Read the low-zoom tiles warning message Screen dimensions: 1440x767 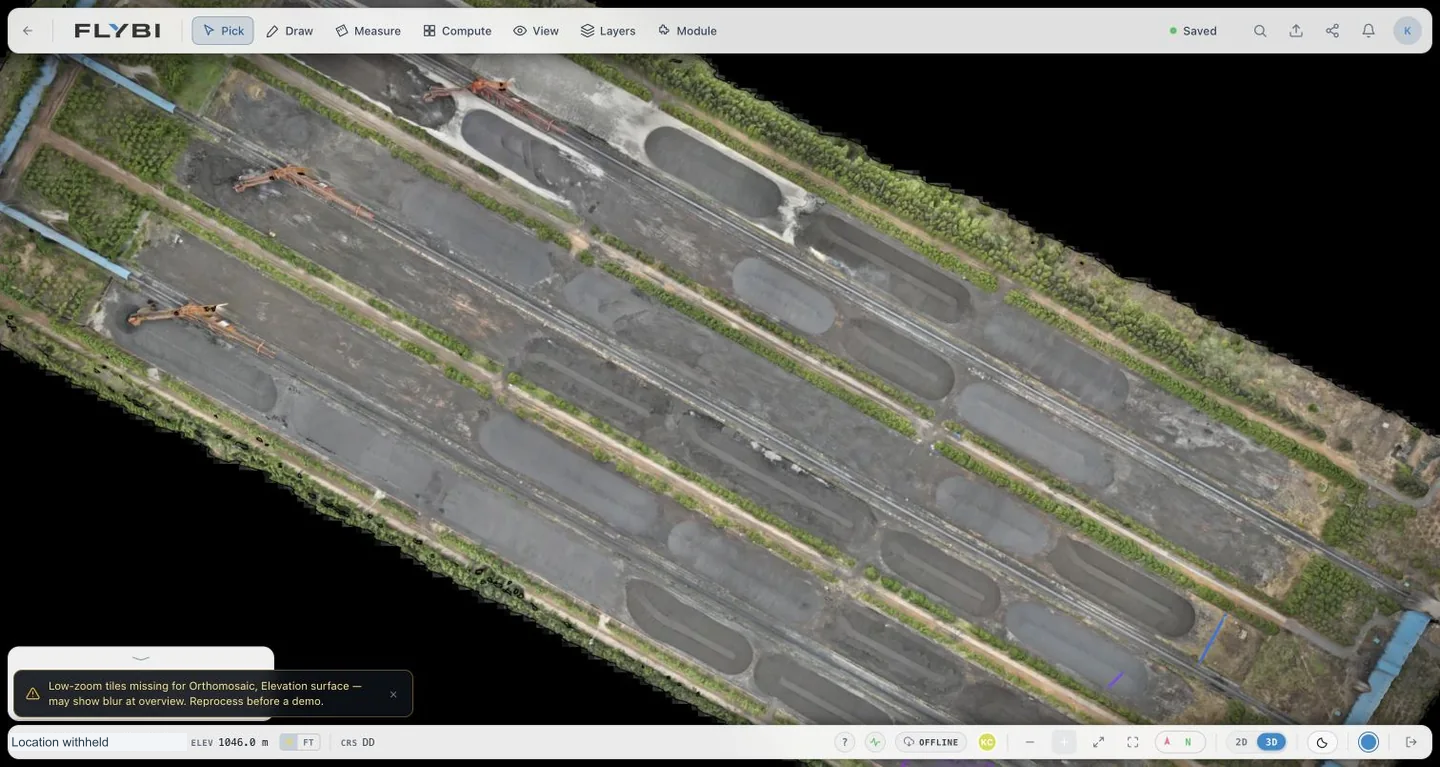(205, 694)
